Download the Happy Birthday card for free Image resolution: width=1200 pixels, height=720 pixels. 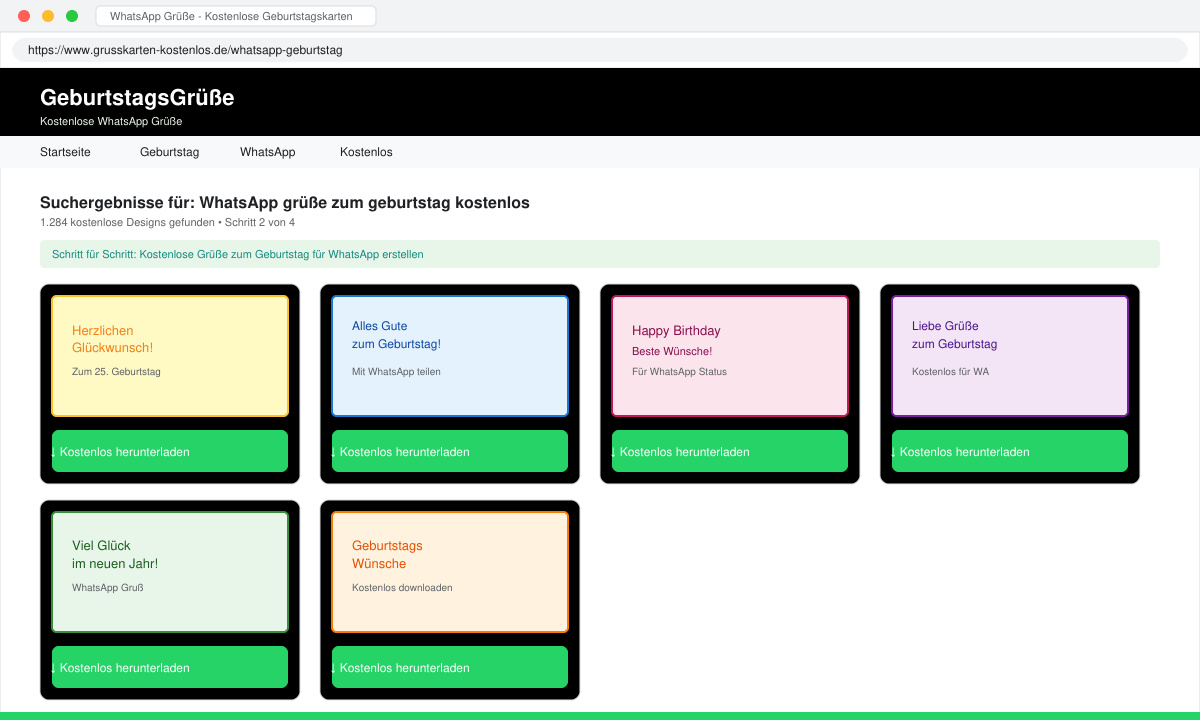pos(730,451)
